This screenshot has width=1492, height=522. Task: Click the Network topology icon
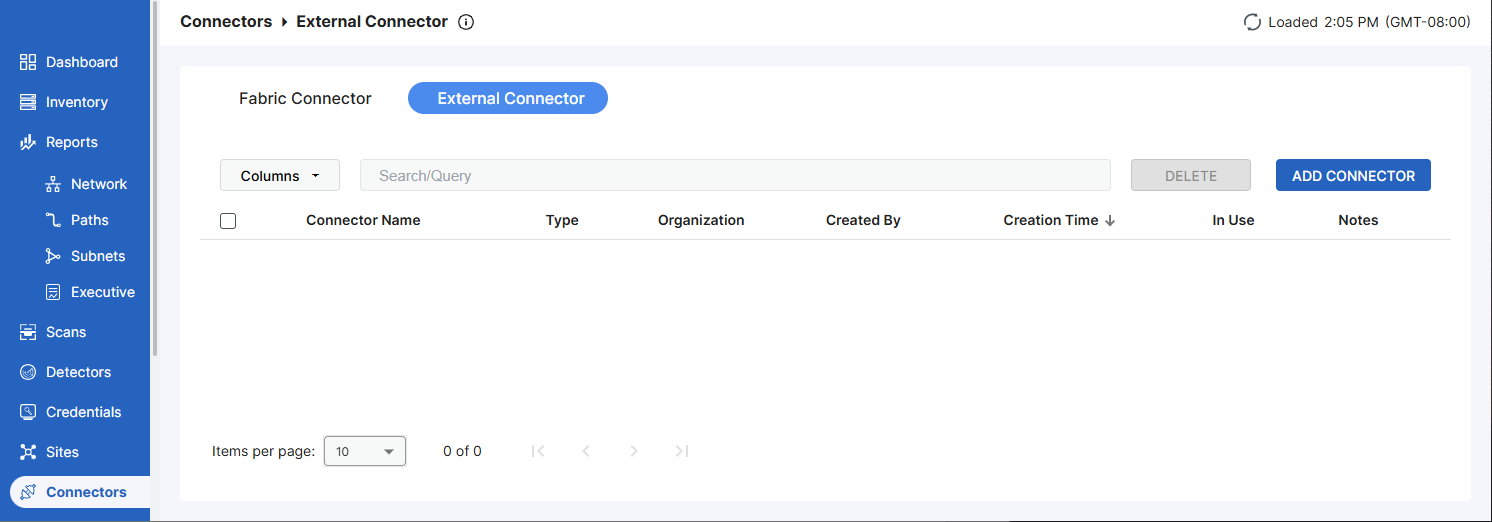pos(53,184)
